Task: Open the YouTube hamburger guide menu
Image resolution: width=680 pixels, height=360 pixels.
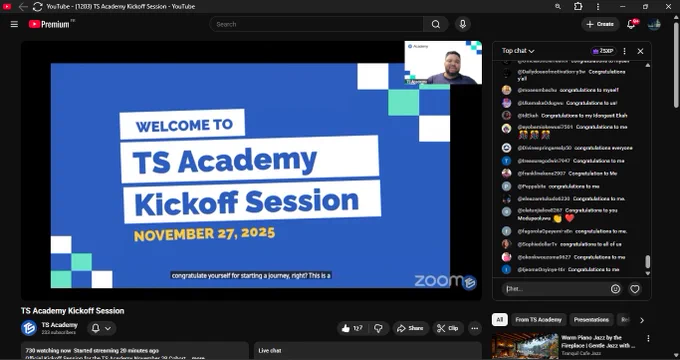Action: pos(14,24)
